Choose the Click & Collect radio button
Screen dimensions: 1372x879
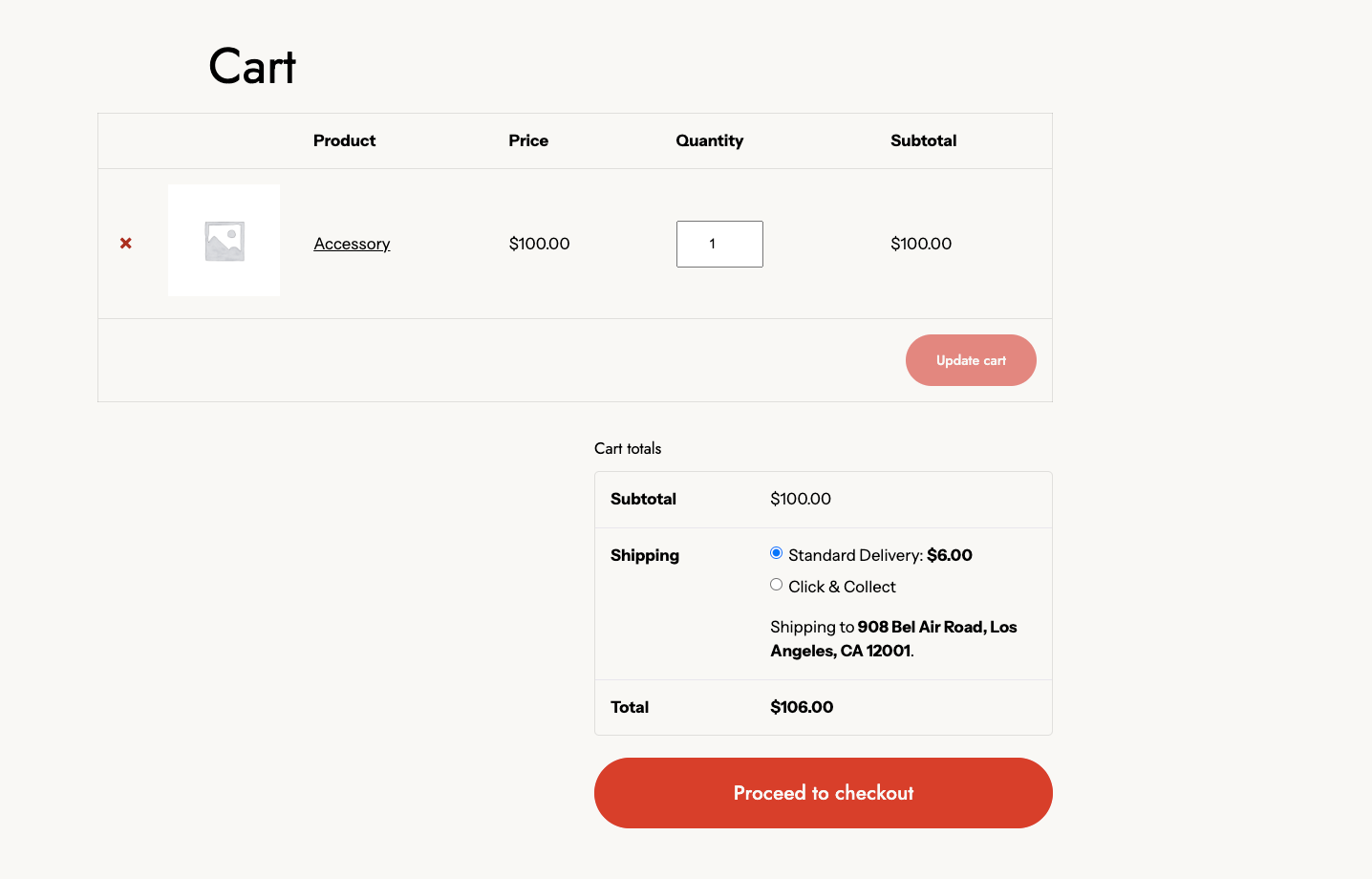(776, 585)
